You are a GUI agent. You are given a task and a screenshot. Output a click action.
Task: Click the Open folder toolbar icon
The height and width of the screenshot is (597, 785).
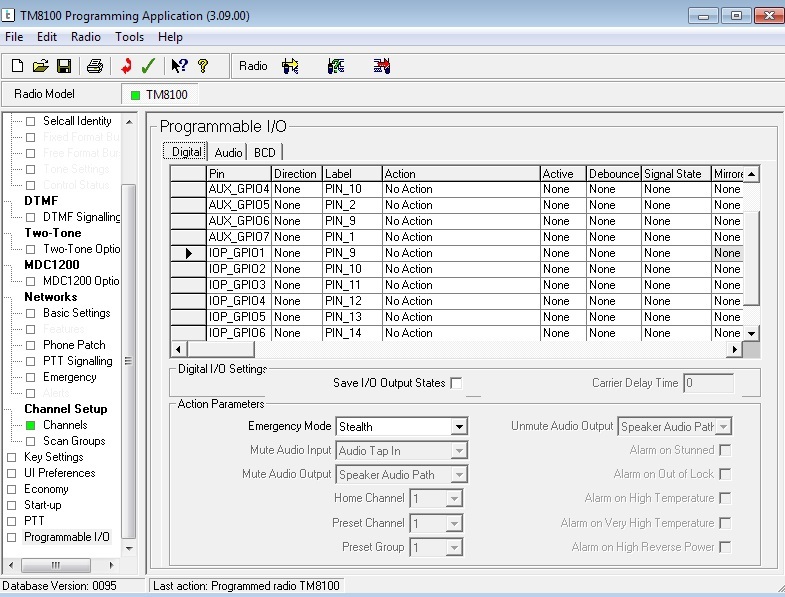click(40, 66)
